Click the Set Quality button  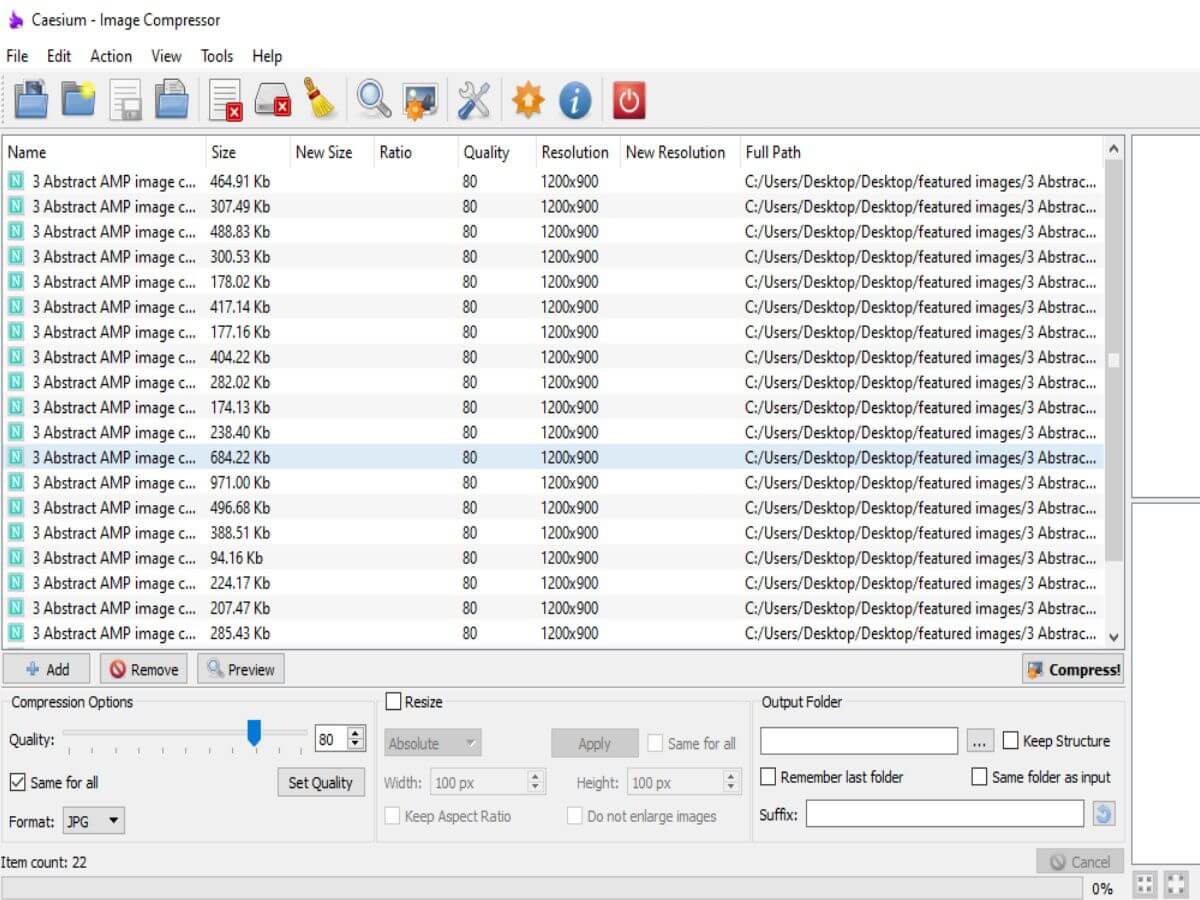pos(320,782)
